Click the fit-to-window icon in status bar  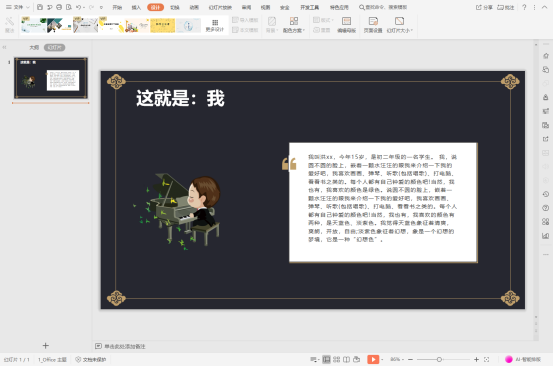pyautogui.click(x=486, y=359)
